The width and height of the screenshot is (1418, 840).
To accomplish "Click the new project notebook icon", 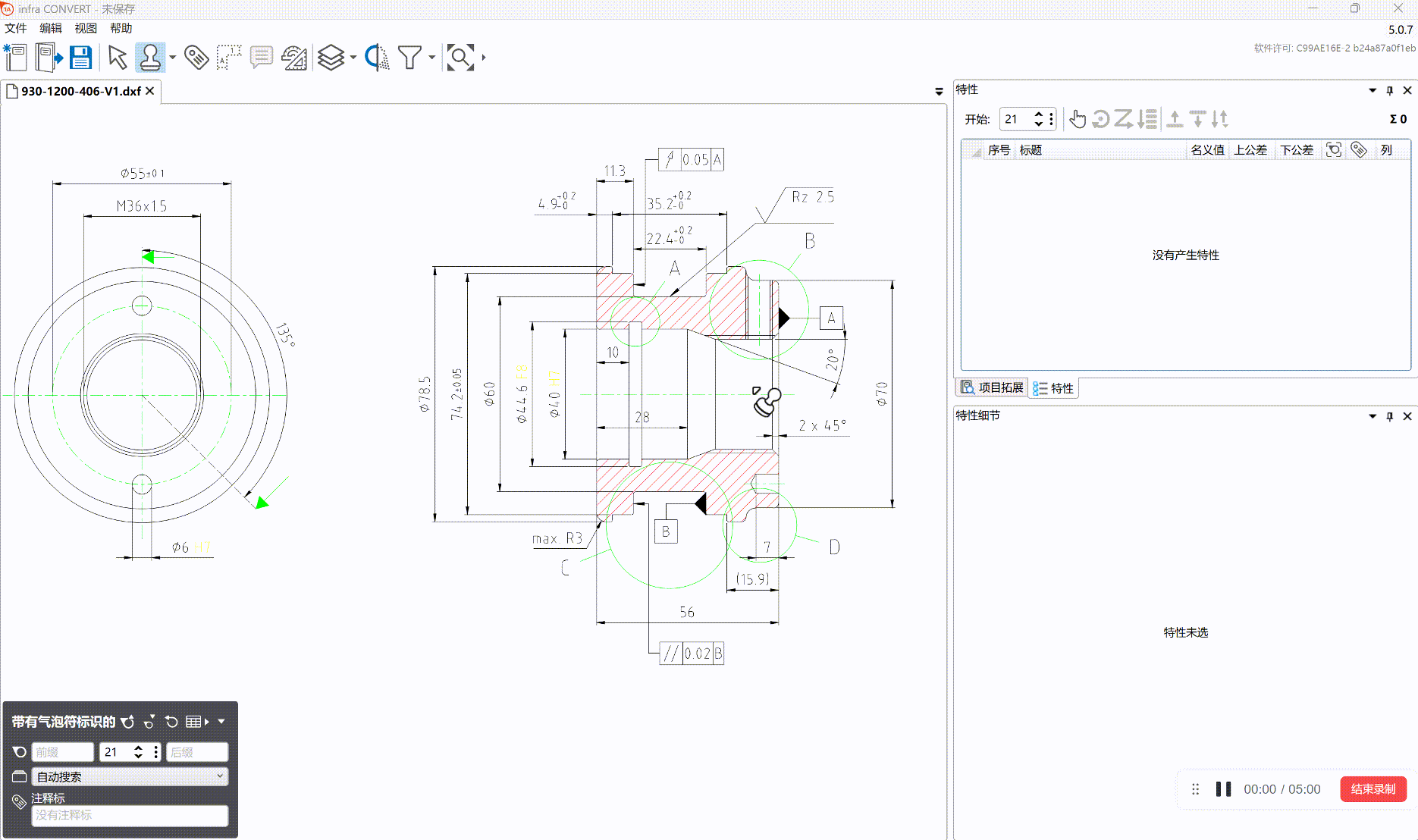I will click(15, 58).
